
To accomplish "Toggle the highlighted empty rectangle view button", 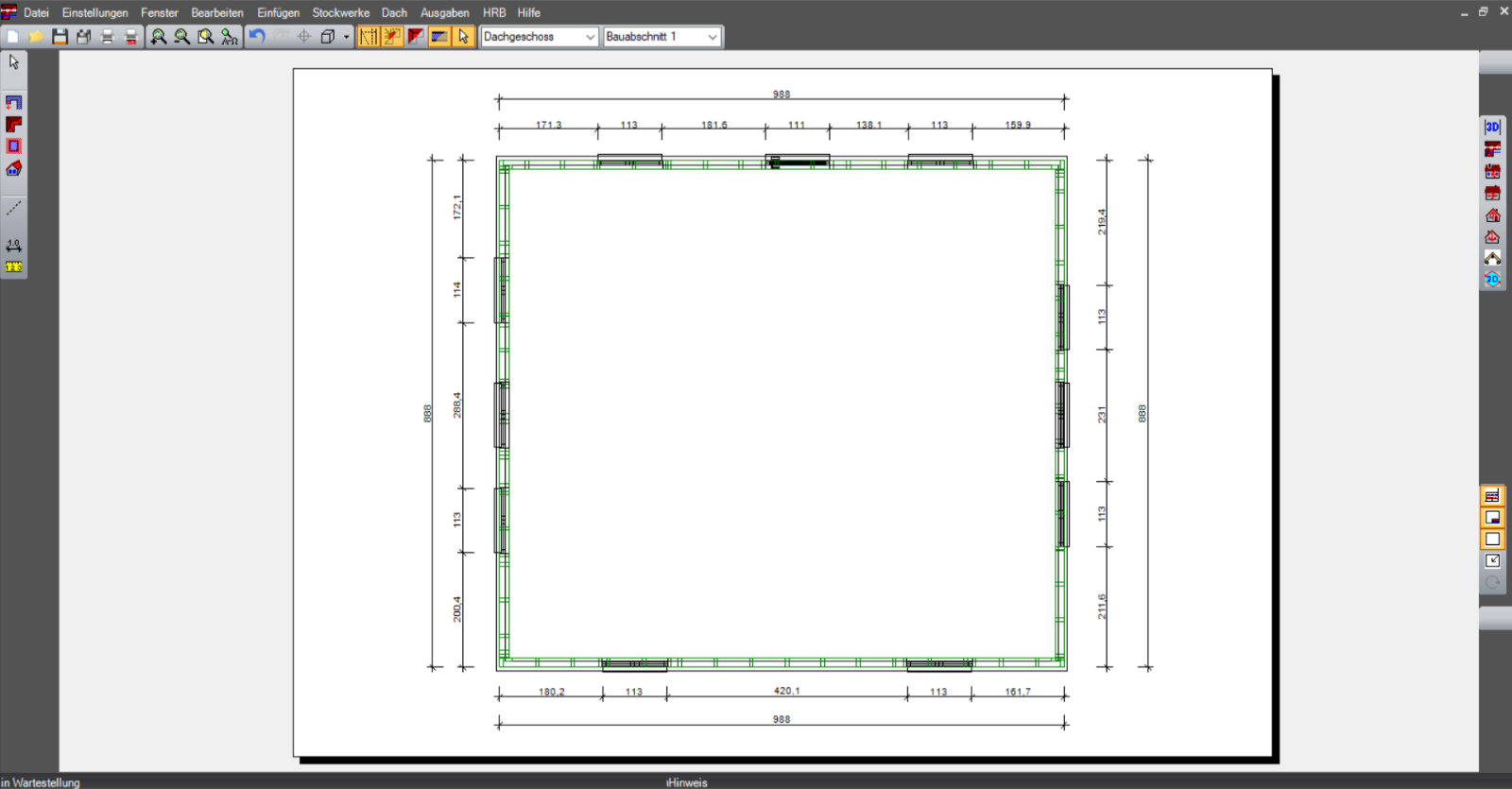I will point(1492,540).
